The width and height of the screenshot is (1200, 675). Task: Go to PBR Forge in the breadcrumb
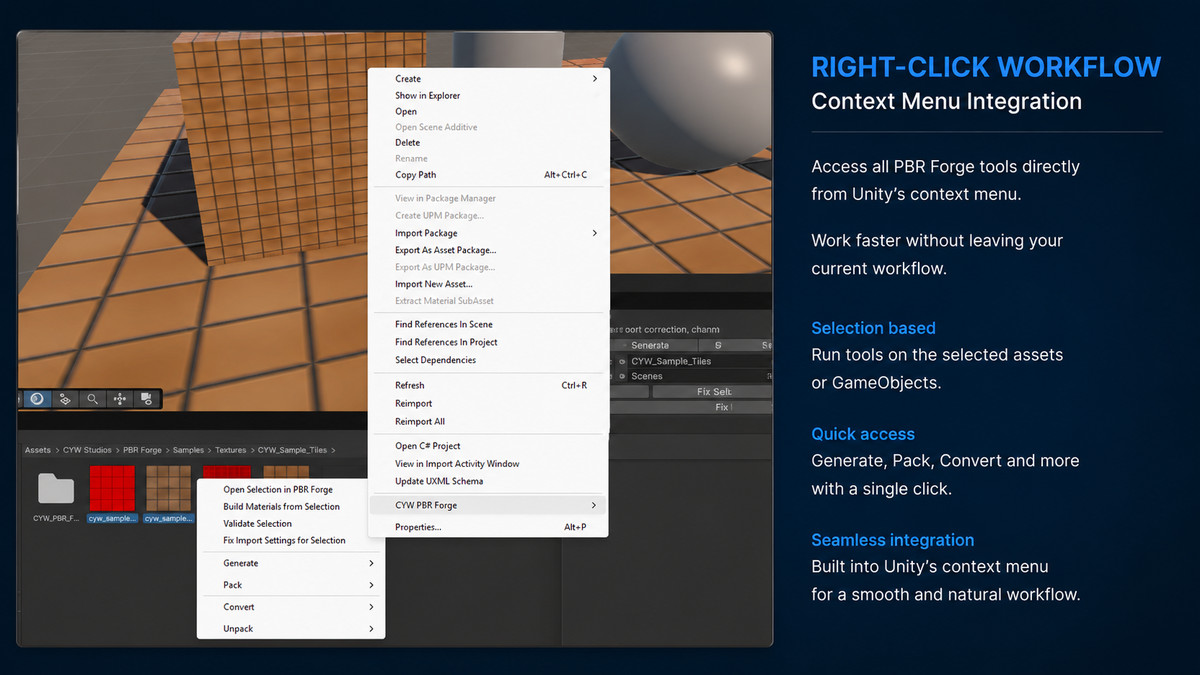pos(143,450)
